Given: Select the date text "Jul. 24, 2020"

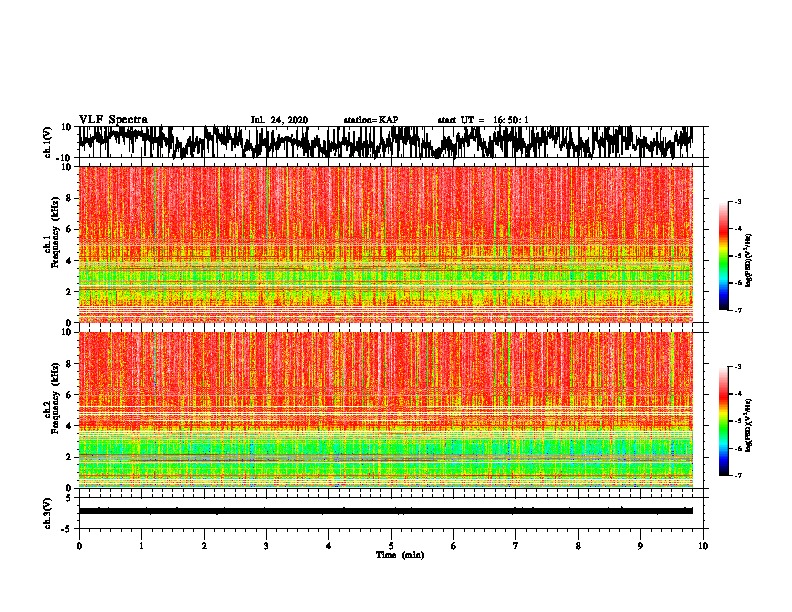Looking at the screenshot, I should pos(279,120).
